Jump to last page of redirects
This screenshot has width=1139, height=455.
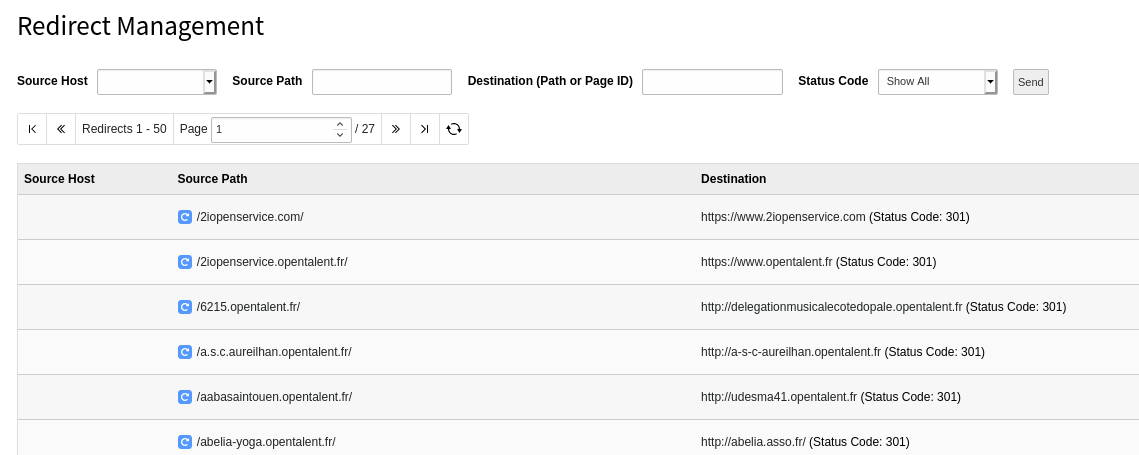point(425,129)
